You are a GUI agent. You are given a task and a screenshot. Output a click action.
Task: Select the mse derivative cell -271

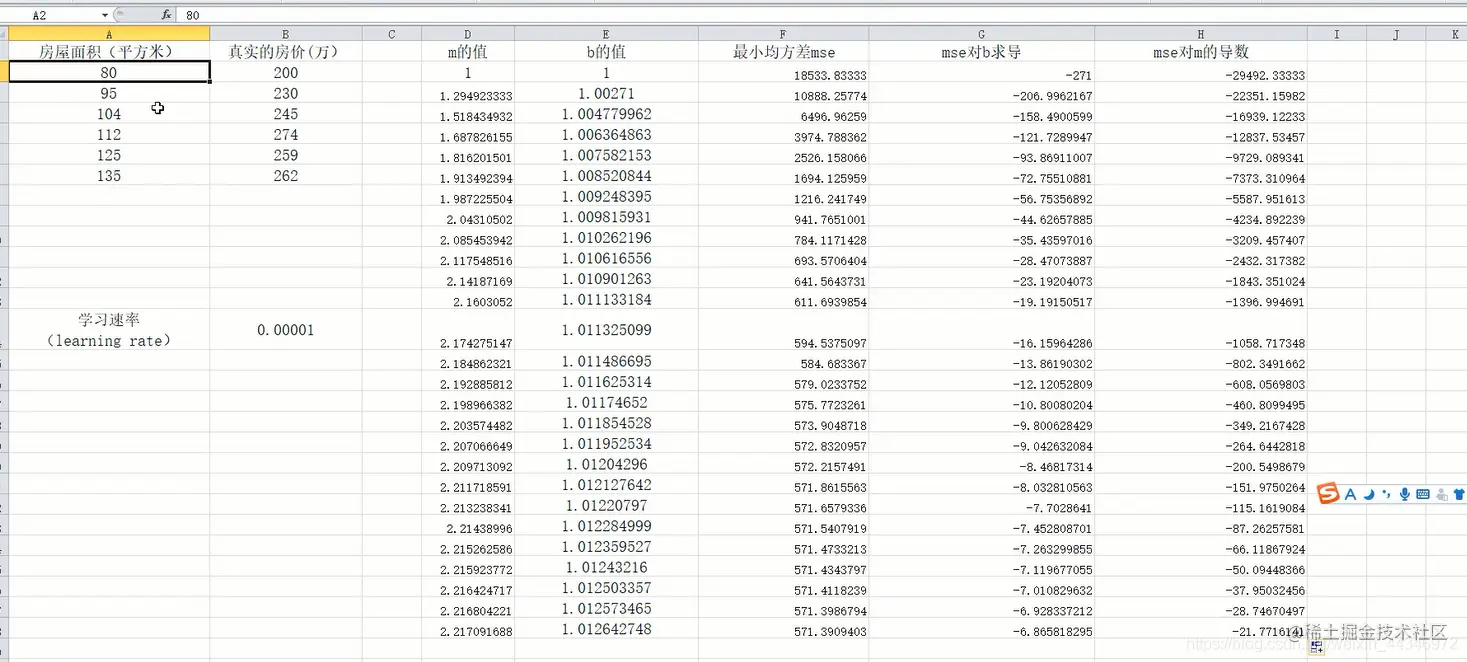click(x=982, y=74)
